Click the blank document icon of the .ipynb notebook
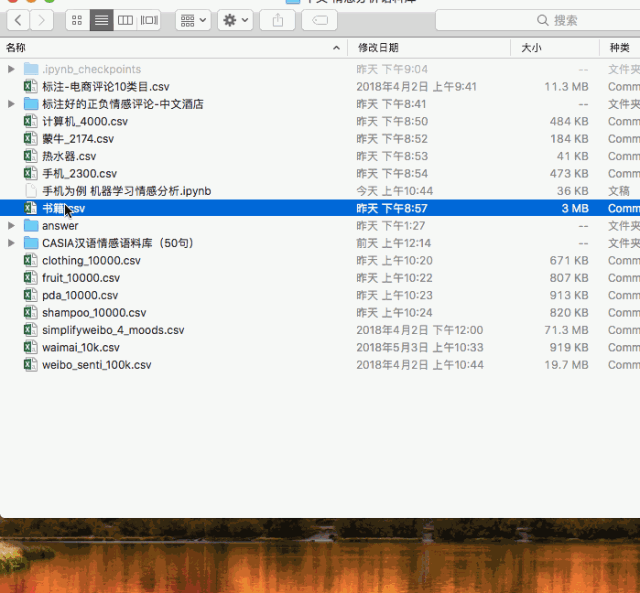 [x=31, y=191]
